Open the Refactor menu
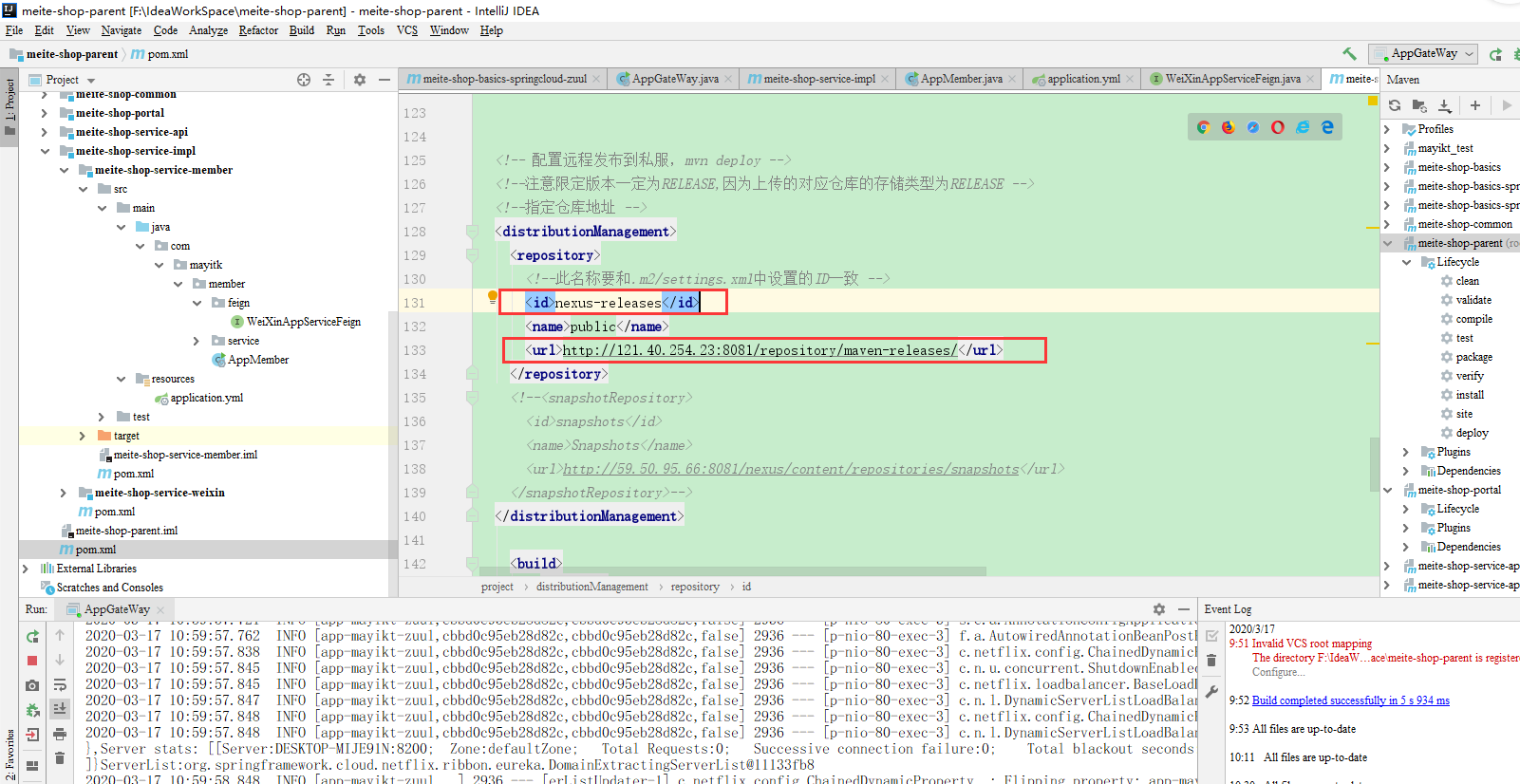1520x784 pixels. [258, 30]
